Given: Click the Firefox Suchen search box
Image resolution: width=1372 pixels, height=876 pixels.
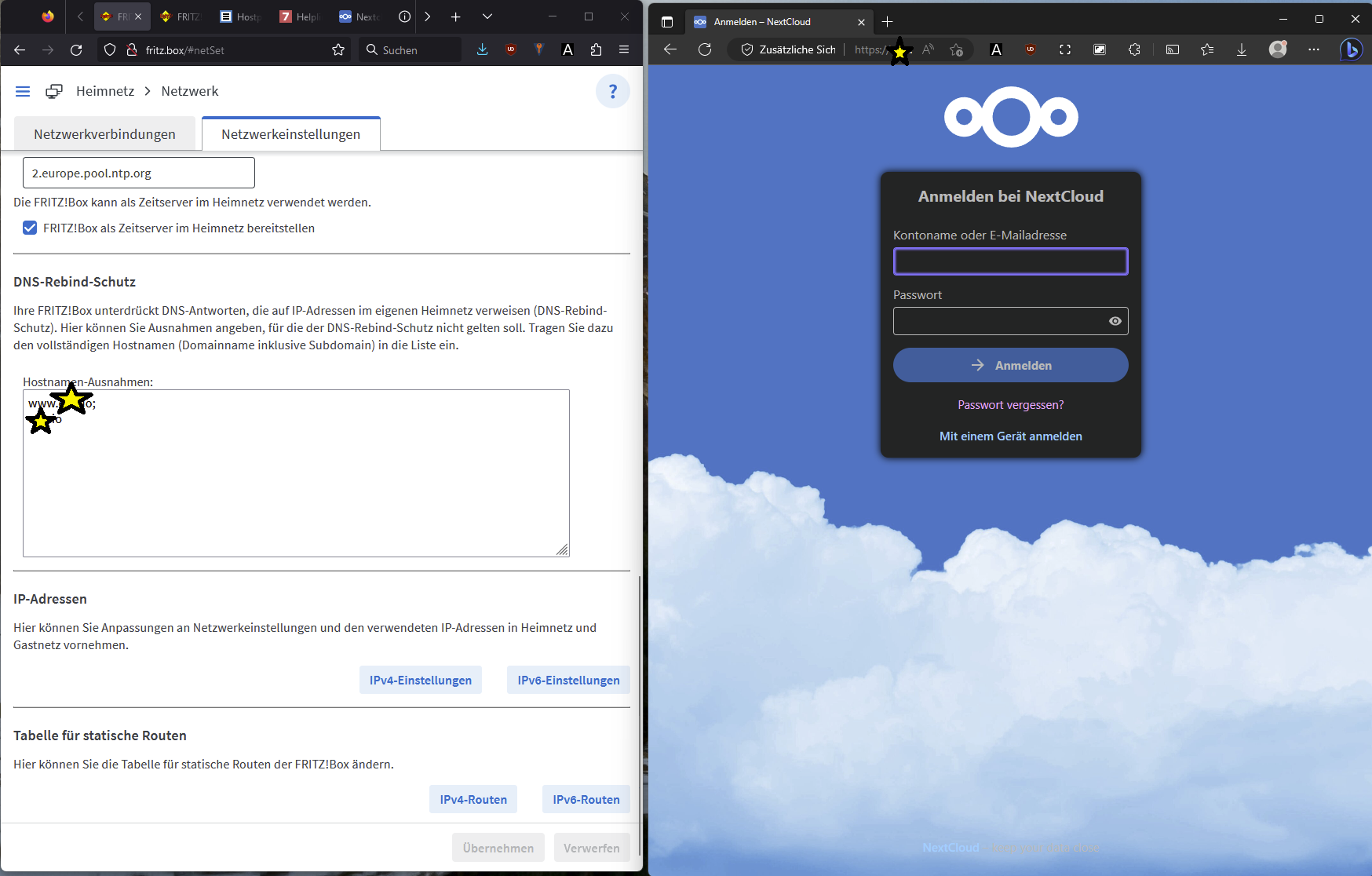Looking at the screenshot, I should tap(411, 50).
